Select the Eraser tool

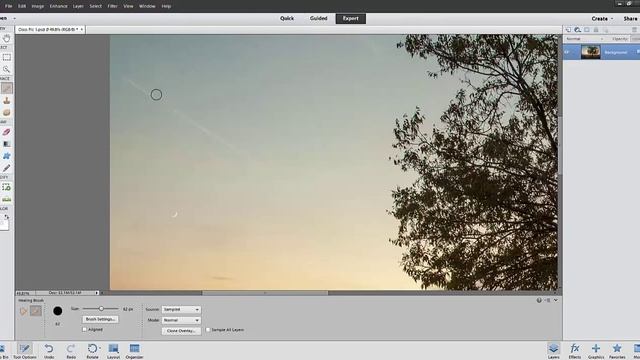[x=7, y=132]
